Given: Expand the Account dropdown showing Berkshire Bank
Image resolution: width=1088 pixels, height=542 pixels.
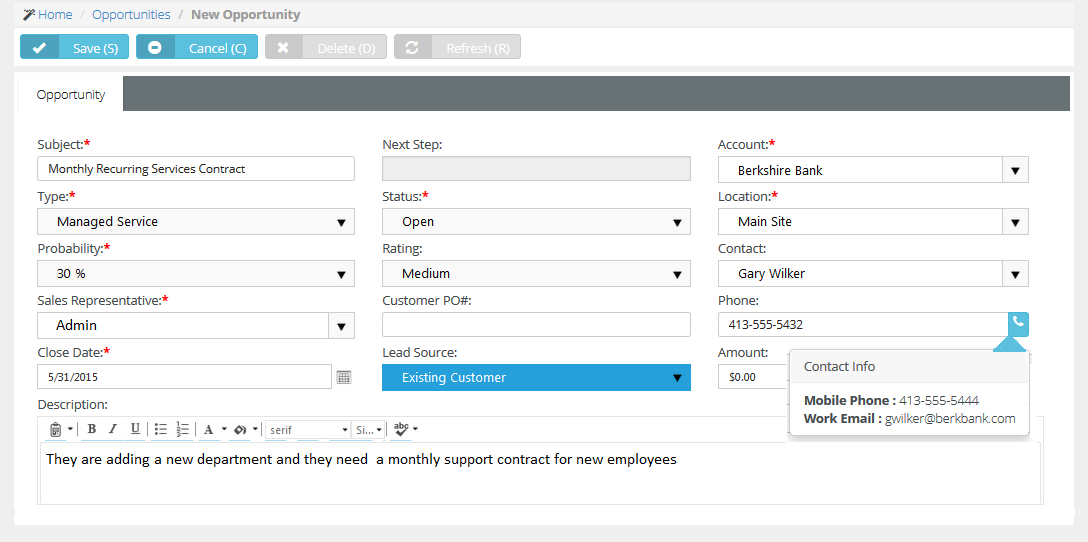Looking at the screenshot, I should coord(873,170).
